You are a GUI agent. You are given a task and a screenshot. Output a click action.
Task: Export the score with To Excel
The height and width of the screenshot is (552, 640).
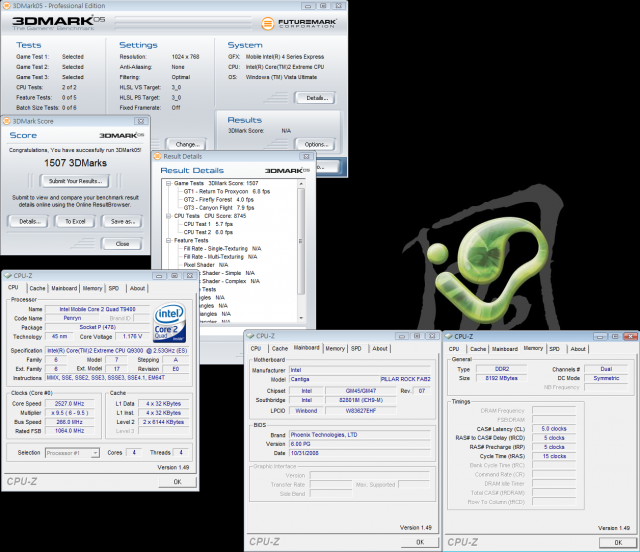pos(76,221)
